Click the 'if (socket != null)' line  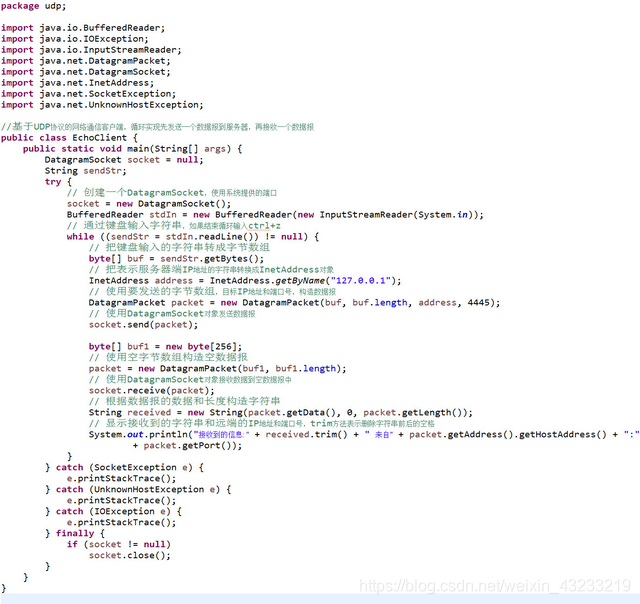point(119,545)
